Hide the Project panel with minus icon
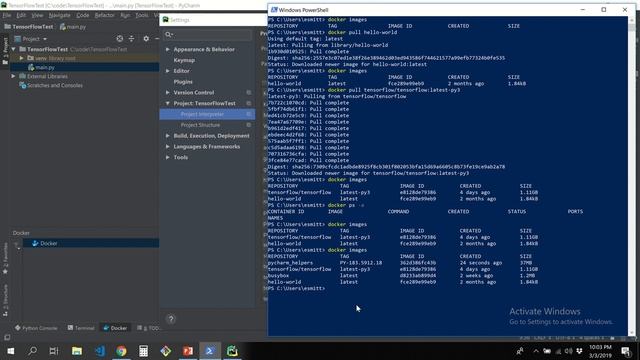 pyautogui.click(x=157, y=39)
